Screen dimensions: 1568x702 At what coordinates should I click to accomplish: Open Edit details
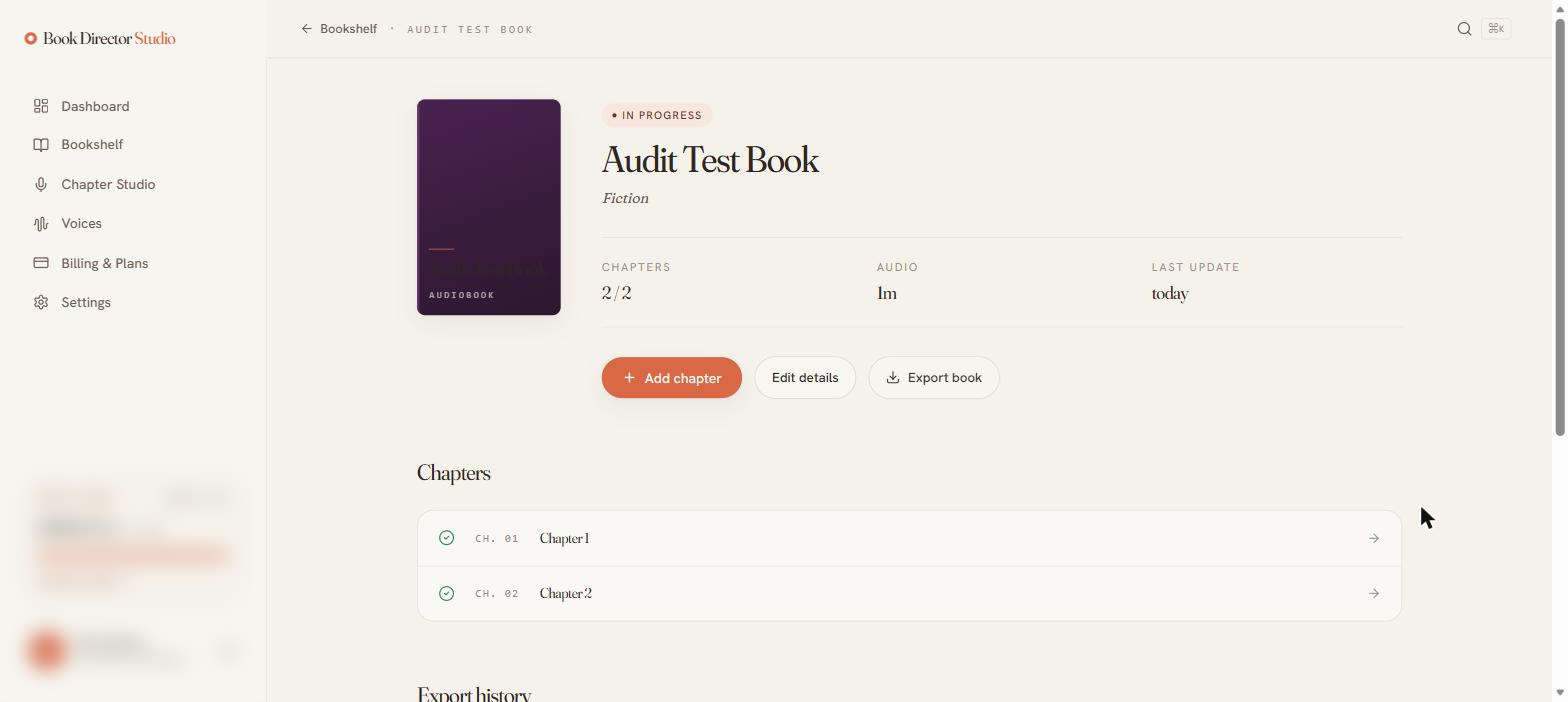tap(805, 378)
